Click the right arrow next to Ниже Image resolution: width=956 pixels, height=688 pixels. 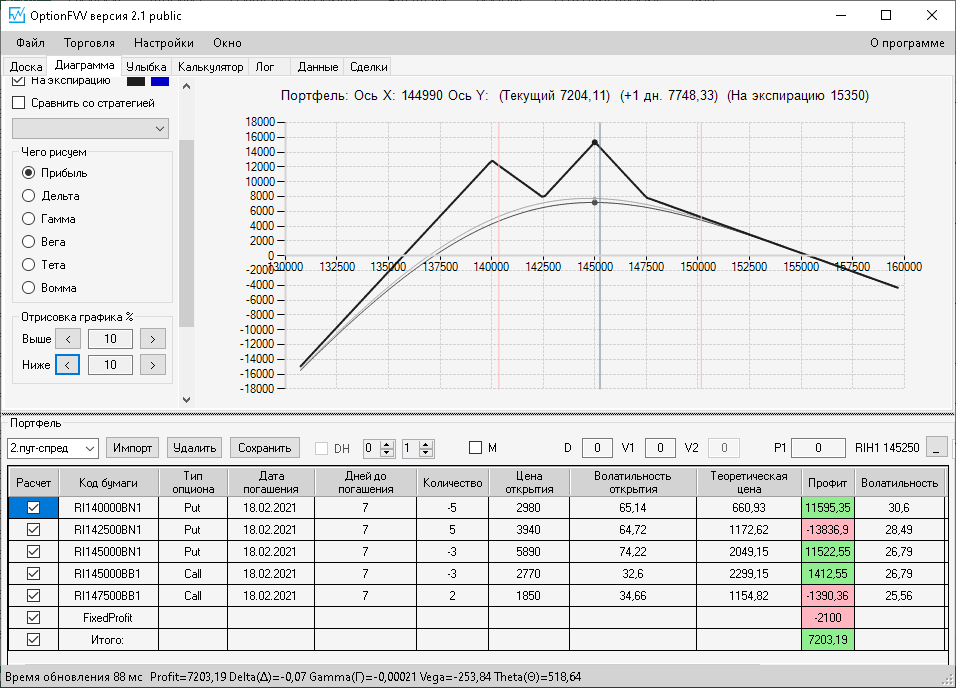click(153, 365)
